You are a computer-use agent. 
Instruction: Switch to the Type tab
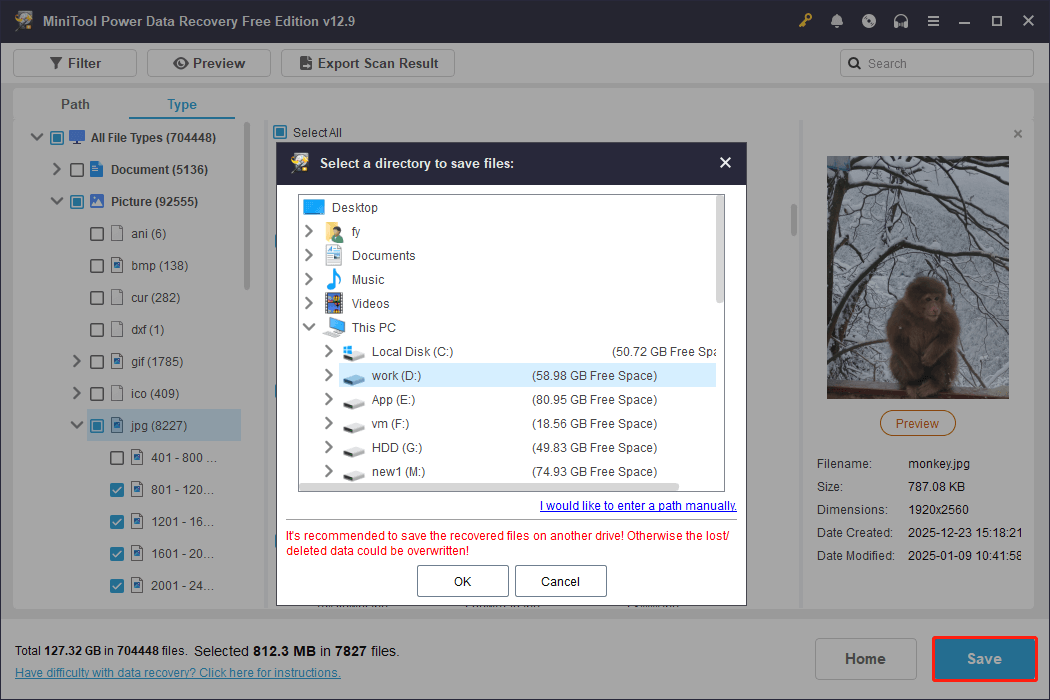[x=181, y=104]
